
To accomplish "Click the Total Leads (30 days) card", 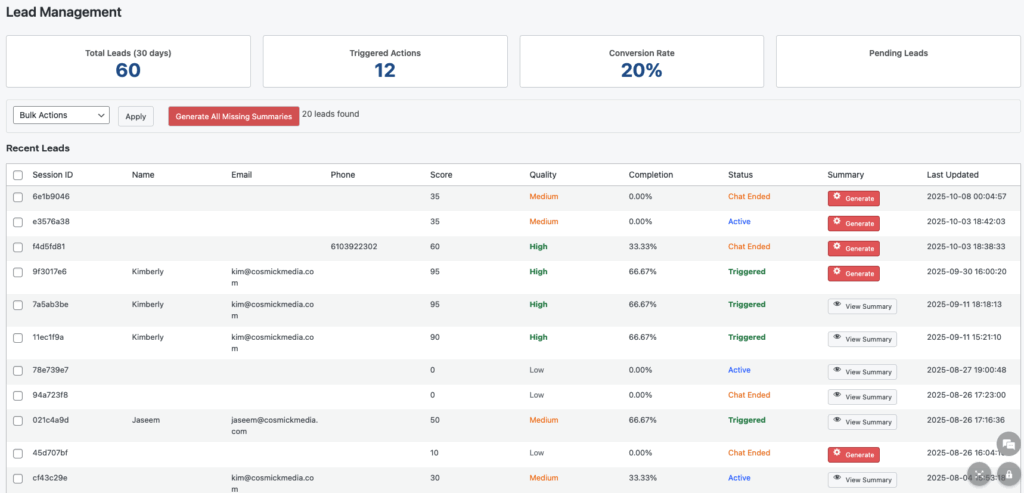I will point(128,61).
